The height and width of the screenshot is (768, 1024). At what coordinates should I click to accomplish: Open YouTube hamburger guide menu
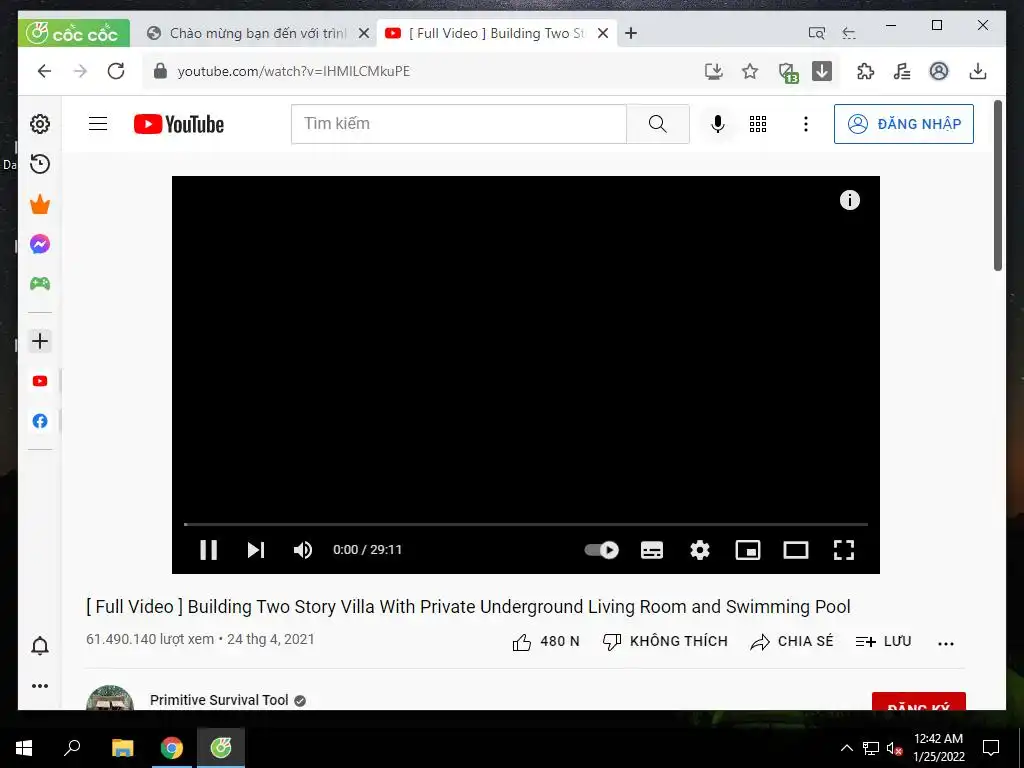98,123
